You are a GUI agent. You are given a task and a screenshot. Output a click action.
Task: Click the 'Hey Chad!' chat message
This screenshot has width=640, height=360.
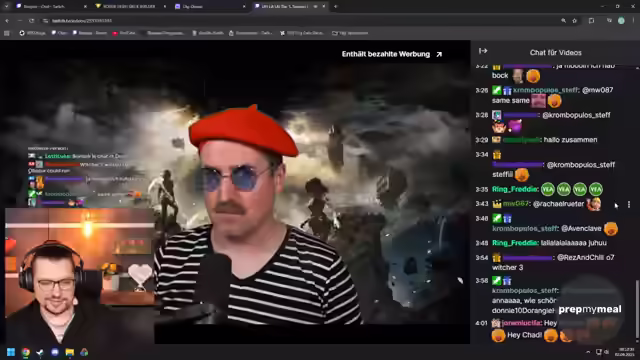[x=524, y=335]
